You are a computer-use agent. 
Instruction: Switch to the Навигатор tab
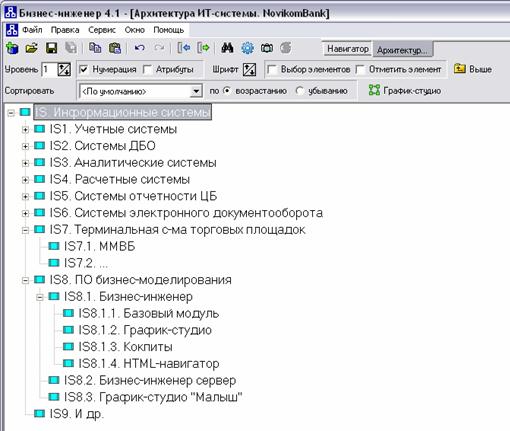pyautogui.click(x=348, y=49)
